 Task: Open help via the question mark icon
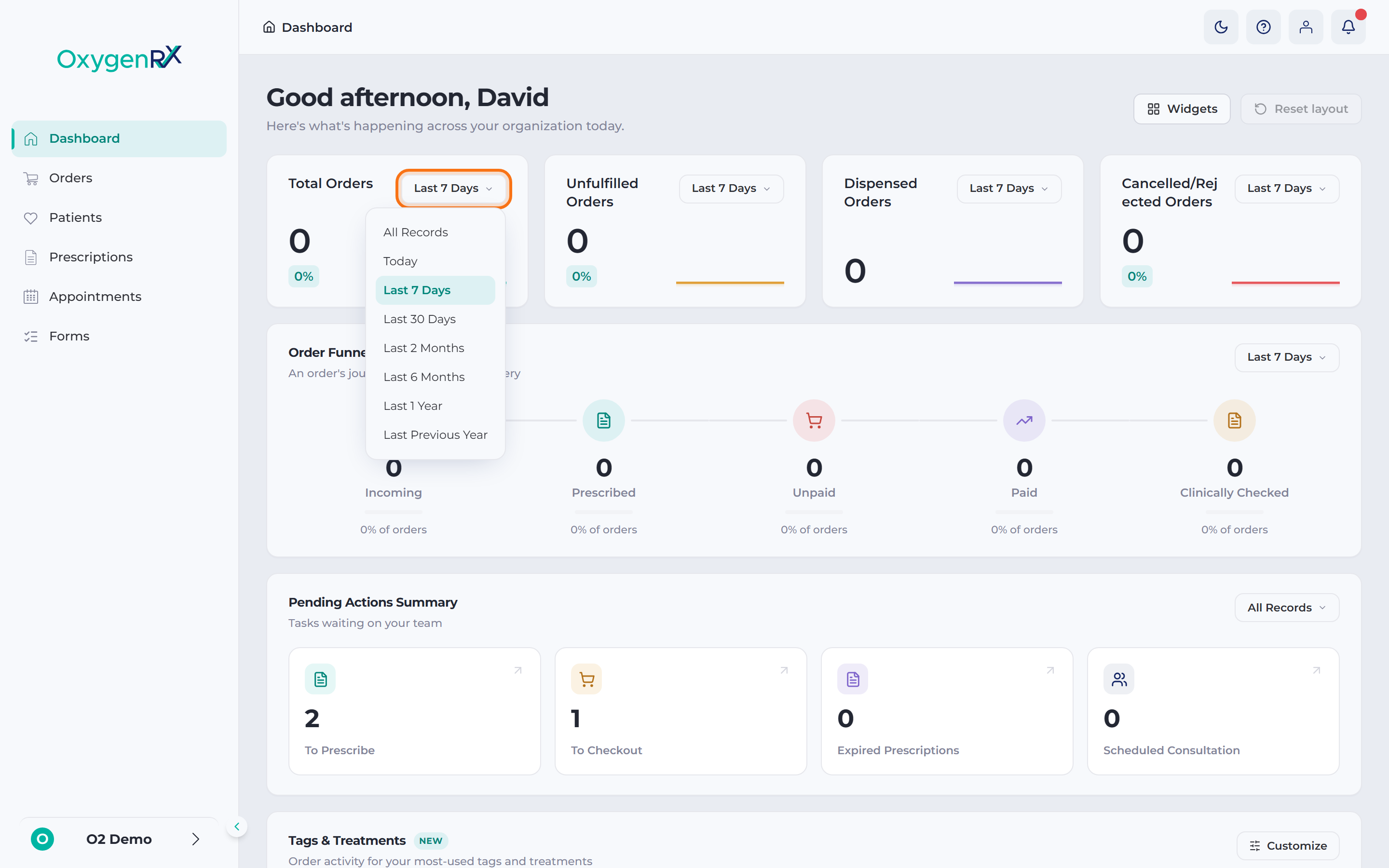pos(1263,27)
